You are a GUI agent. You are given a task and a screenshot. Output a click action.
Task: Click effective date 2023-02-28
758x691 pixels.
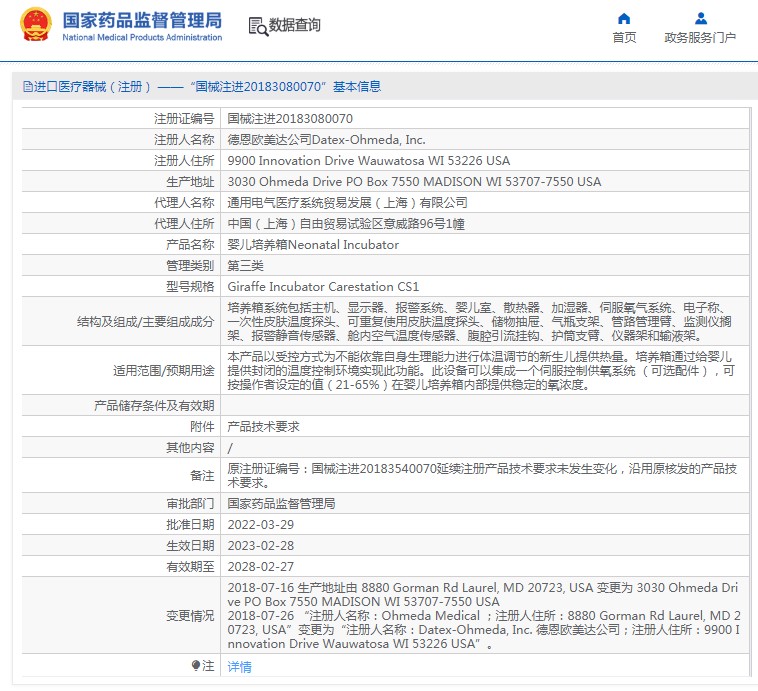coord(261,545)
